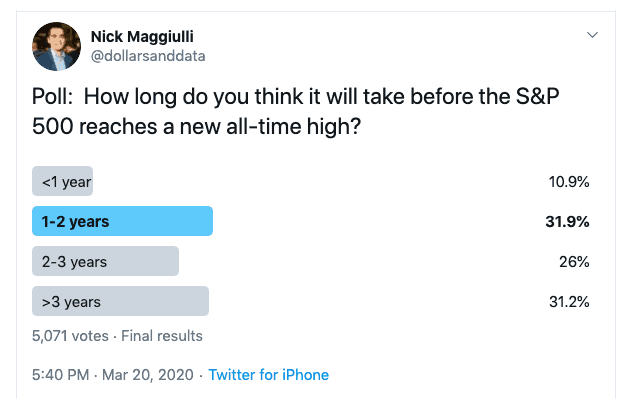Click the 26% result value
Screen dimensions: 643x414
point(576,262)
